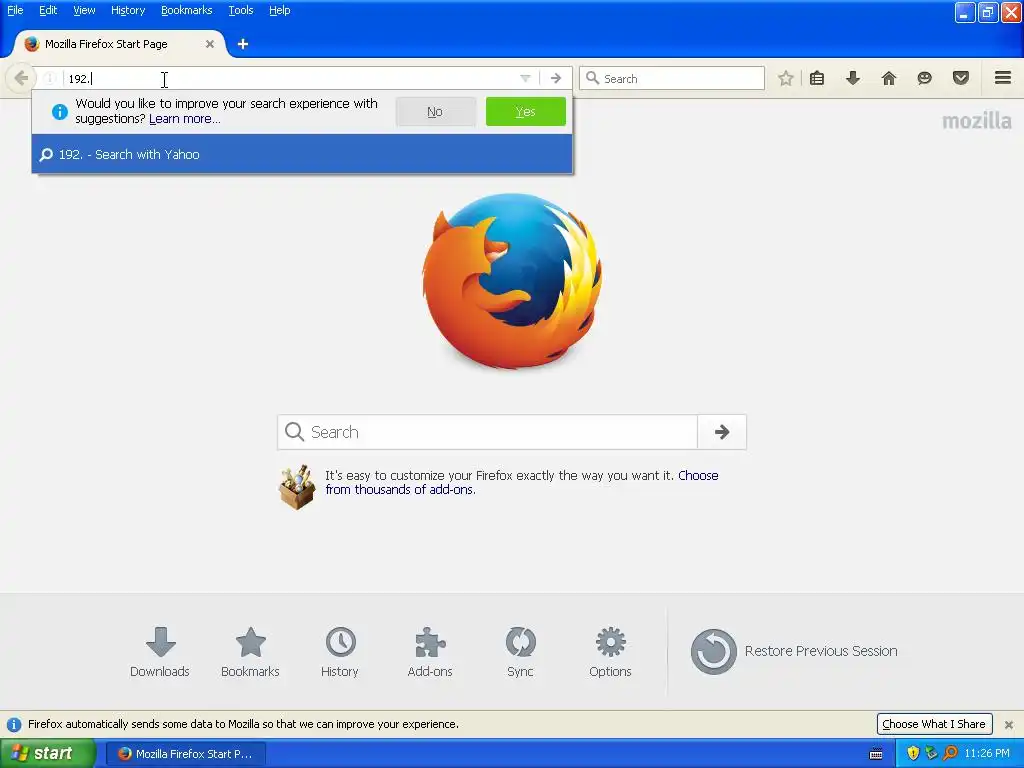1024x768 pixels.
Task: Show your bookmarks list icon
Action: [x=817, y=78]
